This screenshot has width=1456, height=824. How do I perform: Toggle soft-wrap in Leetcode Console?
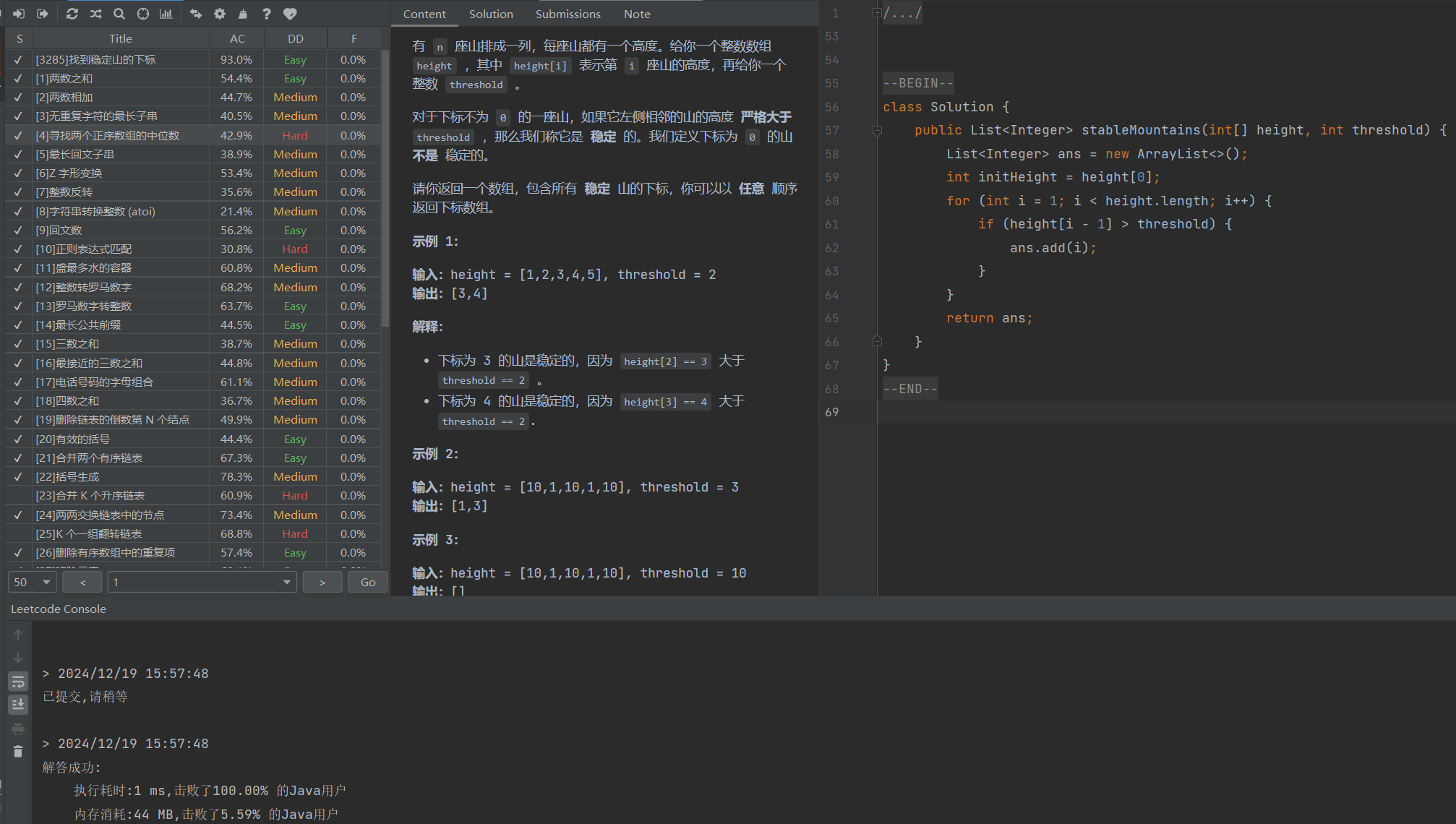tap(18, 681)
